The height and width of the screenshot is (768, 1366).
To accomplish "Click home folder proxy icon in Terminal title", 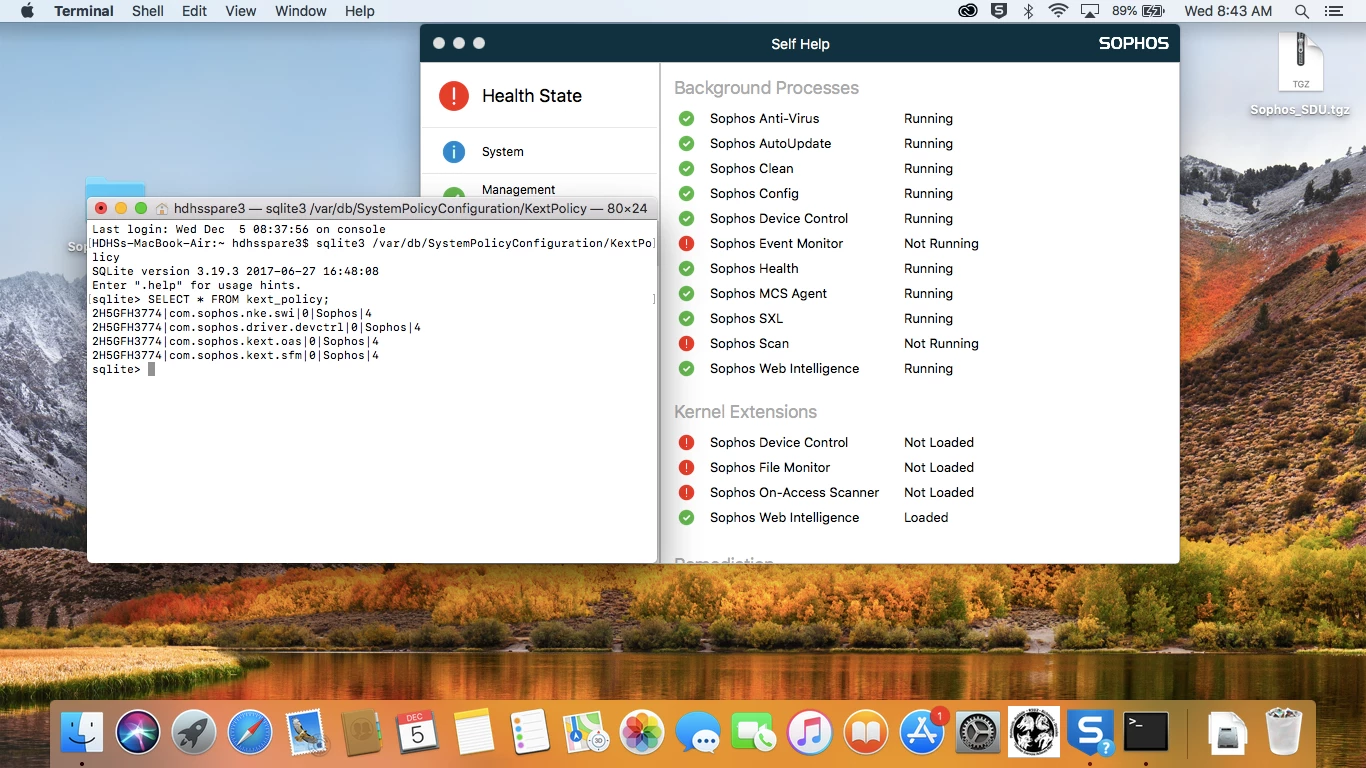I will [x=162, y=208].
